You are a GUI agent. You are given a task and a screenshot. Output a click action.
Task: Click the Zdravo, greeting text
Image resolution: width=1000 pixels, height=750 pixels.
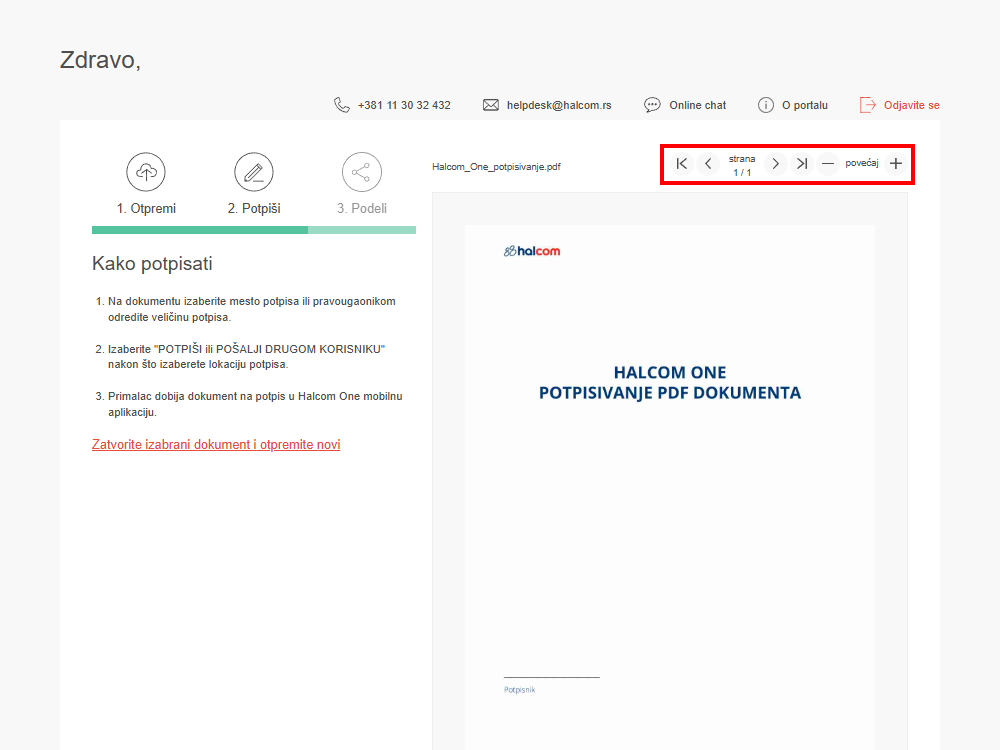tap(100, 60)
